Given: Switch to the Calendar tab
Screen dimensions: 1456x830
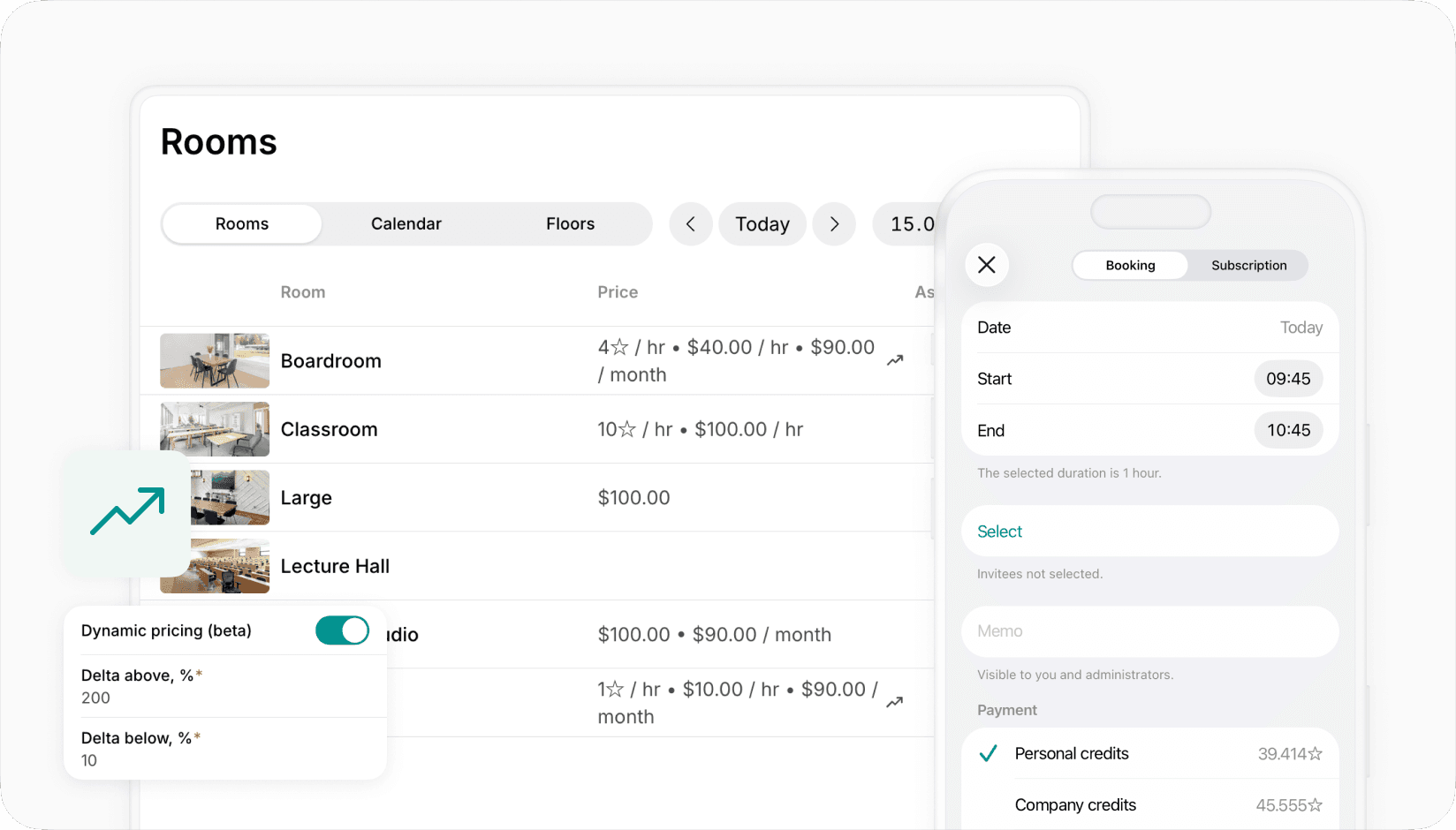Looking at the screenshot, I should click(x=406, y=223).
